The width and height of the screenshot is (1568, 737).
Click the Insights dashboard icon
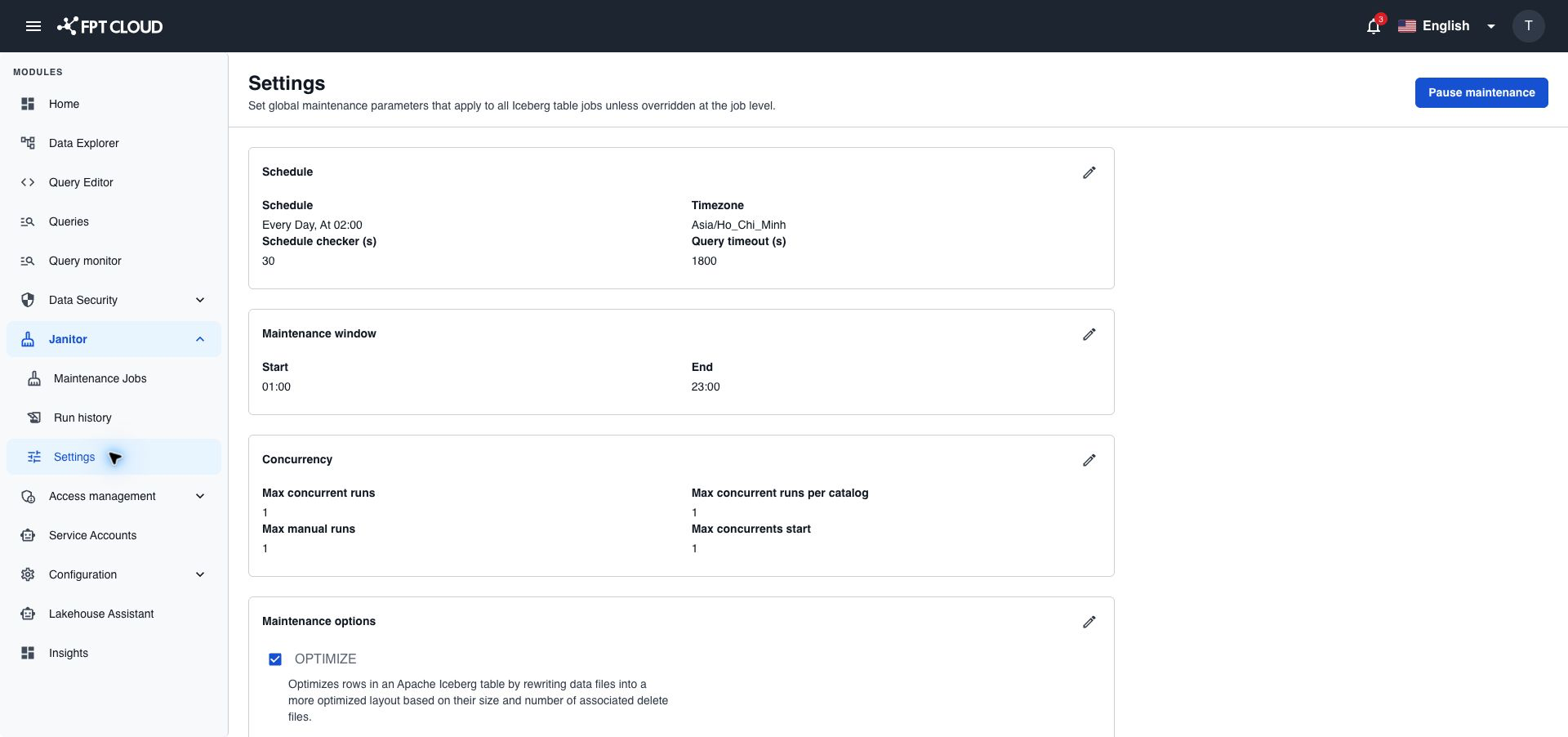(x=28, y=653)
